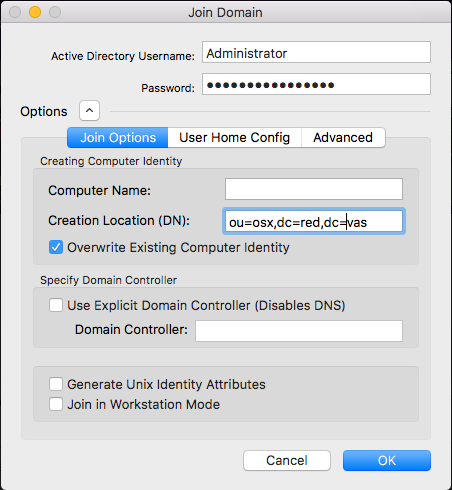Minimize the window with the yellow button
Image resolution: width=452 pixels, height=490 pixels.
click(x=35, y=12)
